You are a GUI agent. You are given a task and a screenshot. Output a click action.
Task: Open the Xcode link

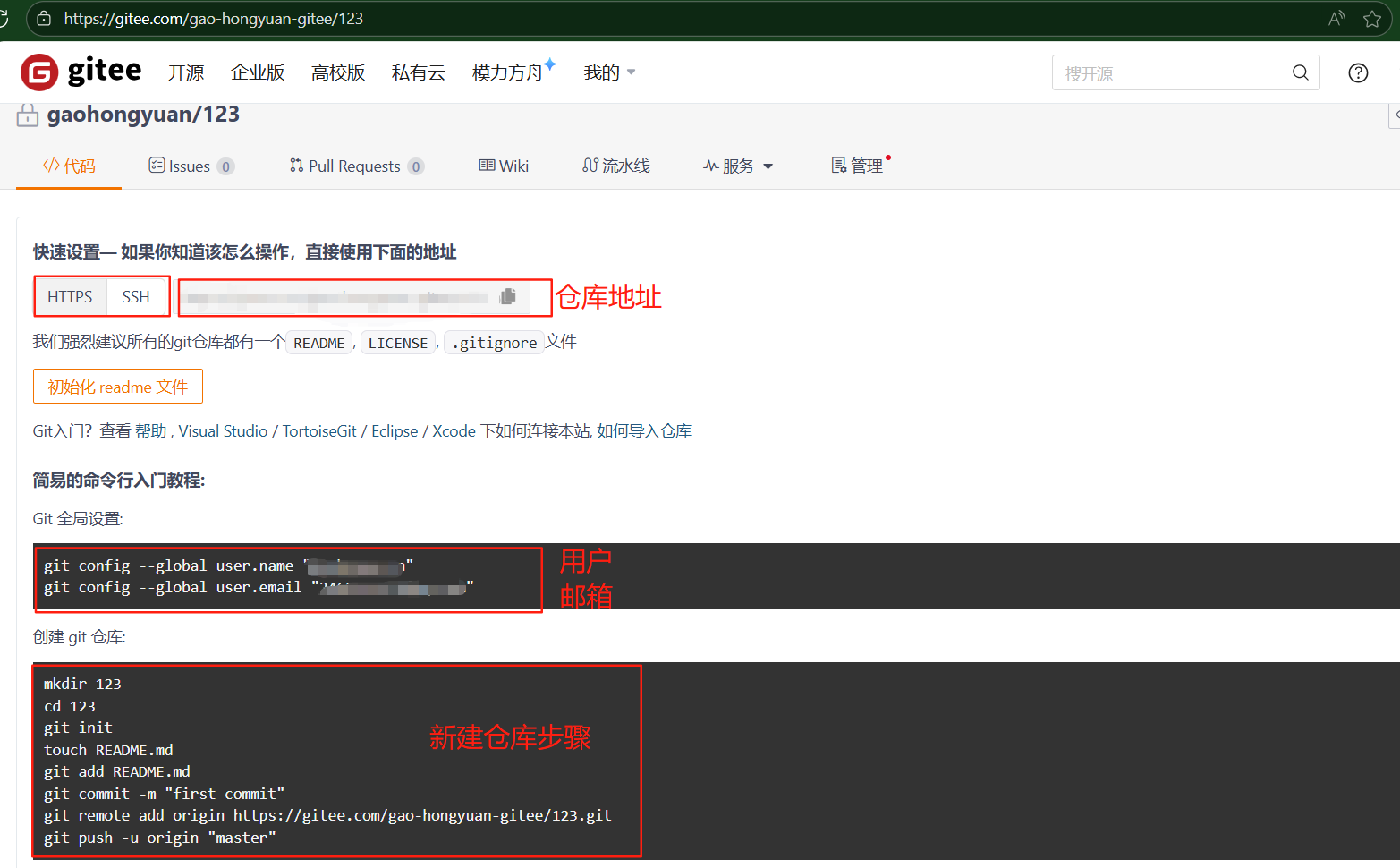(x=454, y=431)
